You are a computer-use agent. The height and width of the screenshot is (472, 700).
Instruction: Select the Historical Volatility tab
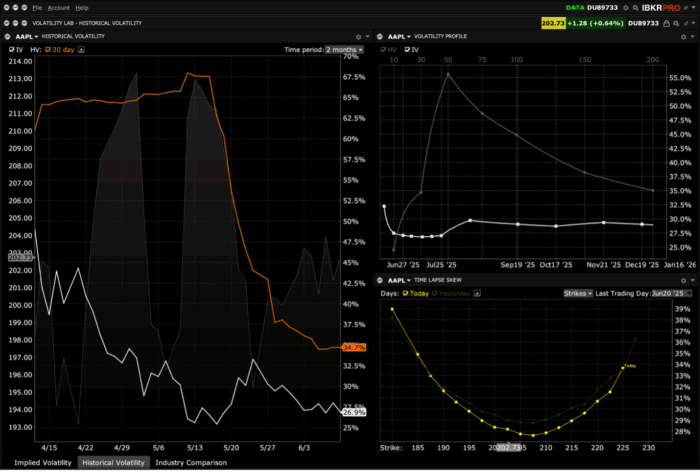[x=113, y=463]
